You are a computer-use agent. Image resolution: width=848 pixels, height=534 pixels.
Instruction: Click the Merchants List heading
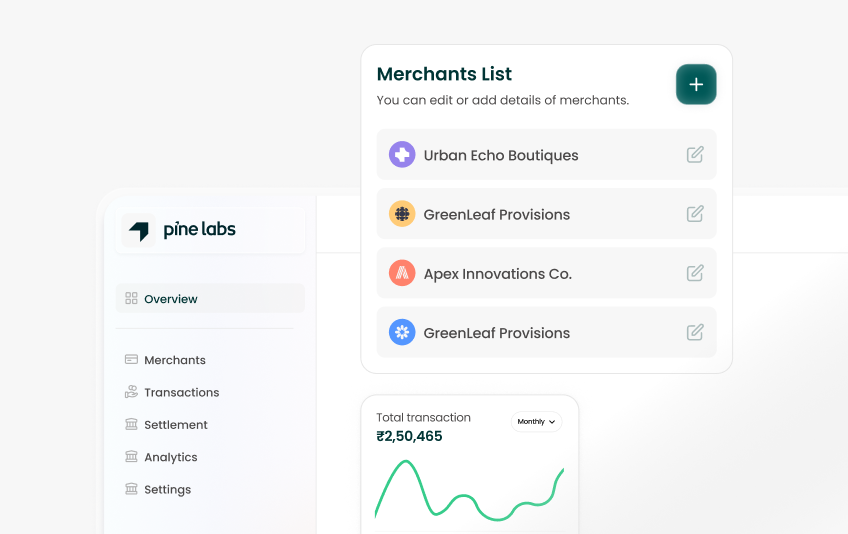click(444, 74)
